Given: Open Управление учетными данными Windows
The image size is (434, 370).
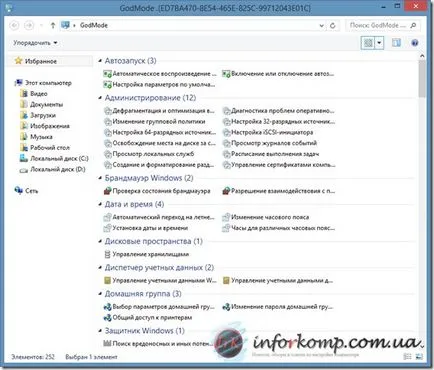Looking at the screenshot, I should point(160,281).
